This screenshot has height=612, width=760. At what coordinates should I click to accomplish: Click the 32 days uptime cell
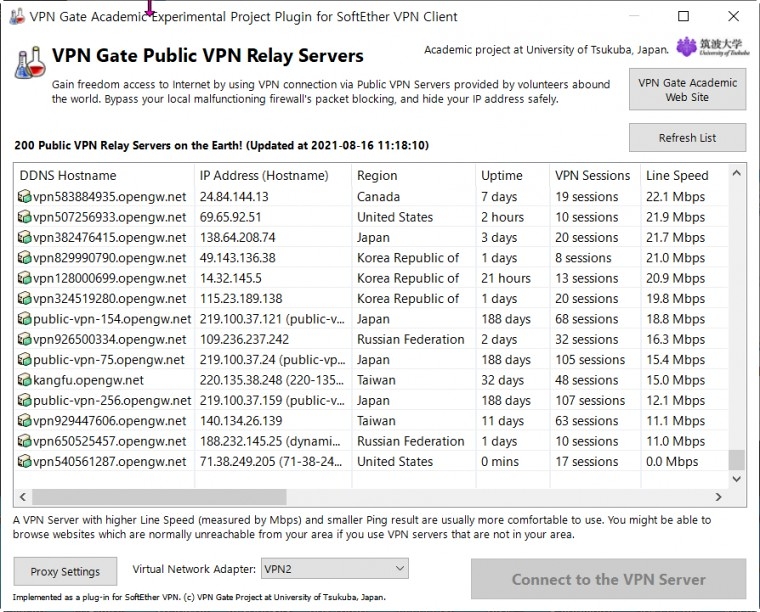point(502,380)
